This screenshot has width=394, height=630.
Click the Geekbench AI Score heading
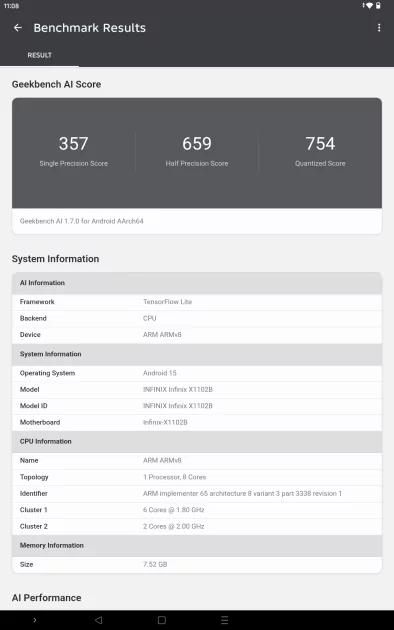point(56,84)
